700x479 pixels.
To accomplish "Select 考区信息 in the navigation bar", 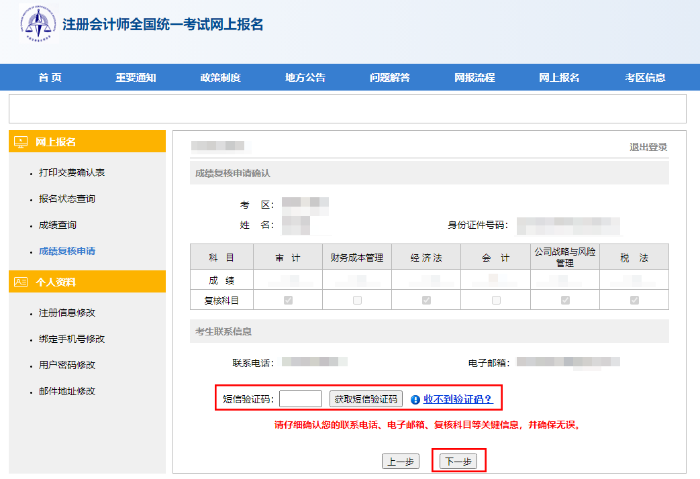I will [645, 78].
